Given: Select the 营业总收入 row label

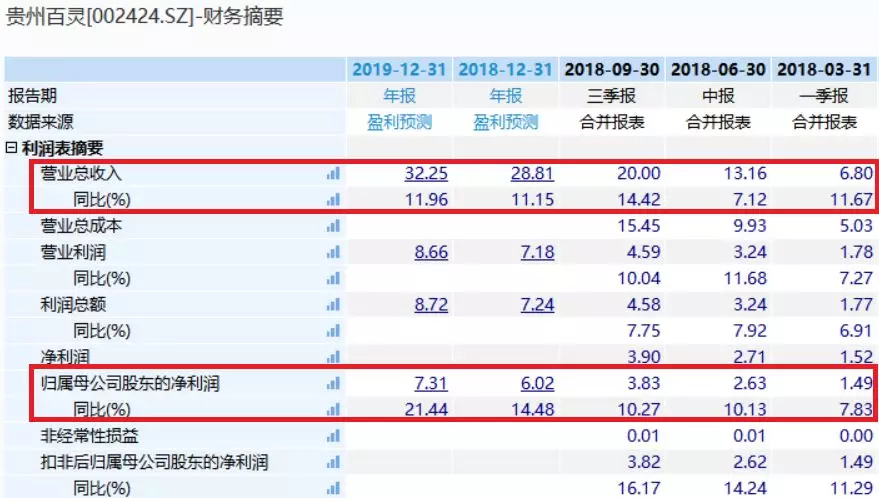Looking at the screenshot, I should (81, 174).
